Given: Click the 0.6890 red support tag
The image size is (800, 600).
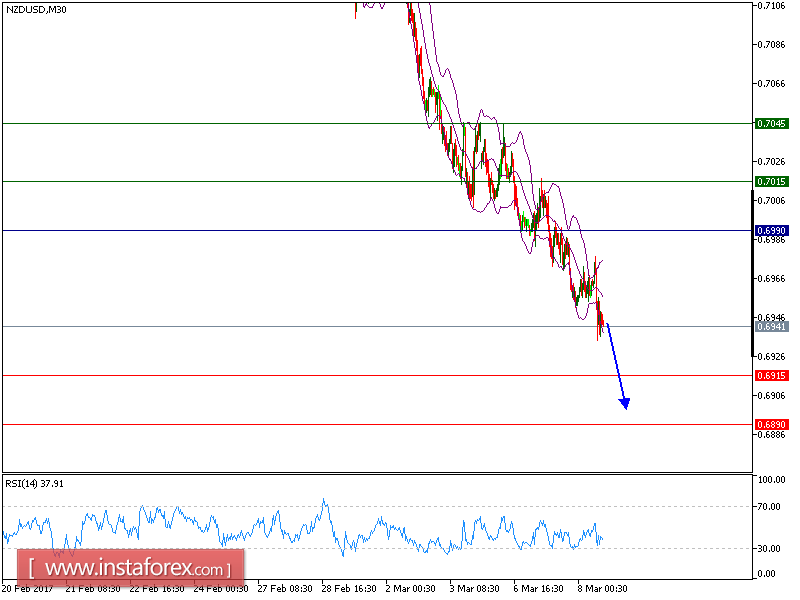Looking at the screenshot, I should tap(770, 422).
